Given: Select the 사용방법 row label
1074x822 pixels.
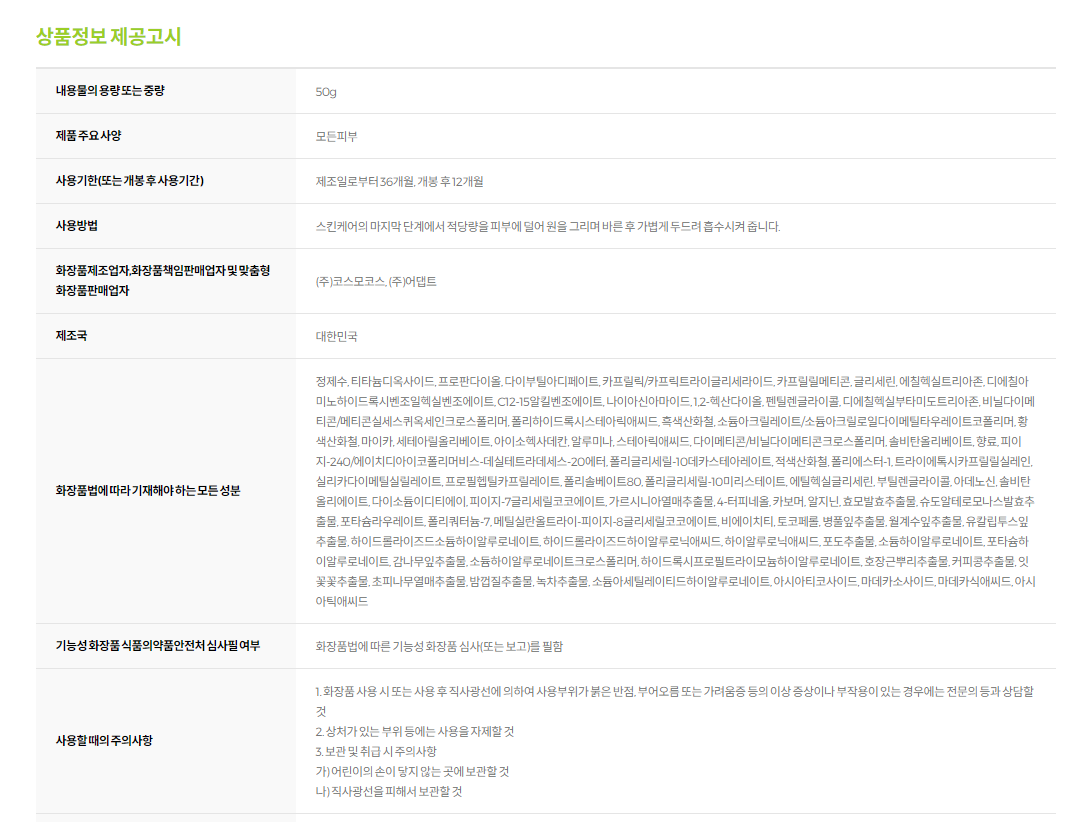Looking at the screenshot, I should coord(77,226).
